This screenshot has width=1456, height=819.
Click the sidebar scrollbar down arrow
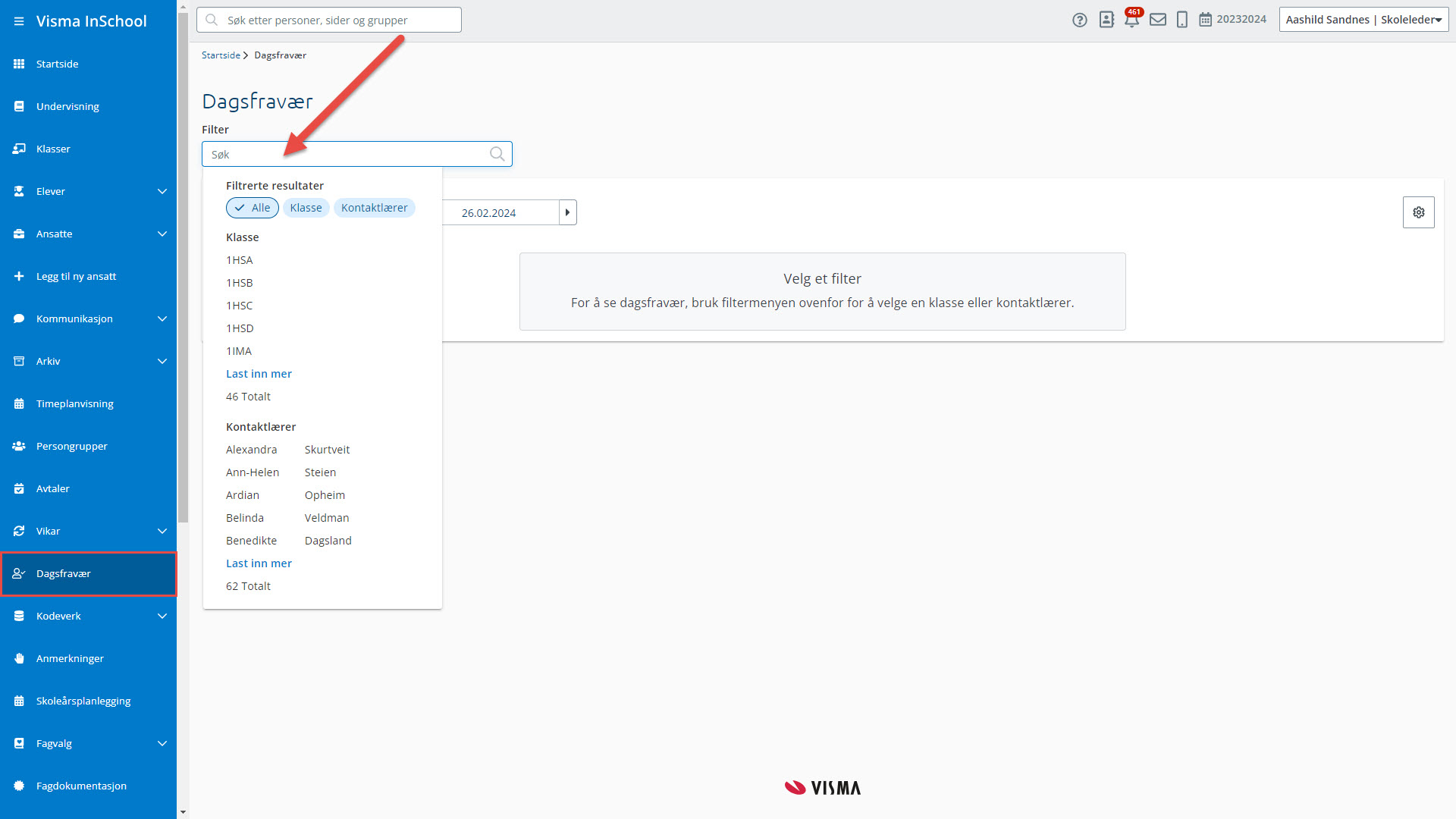[x=183, y=812]
